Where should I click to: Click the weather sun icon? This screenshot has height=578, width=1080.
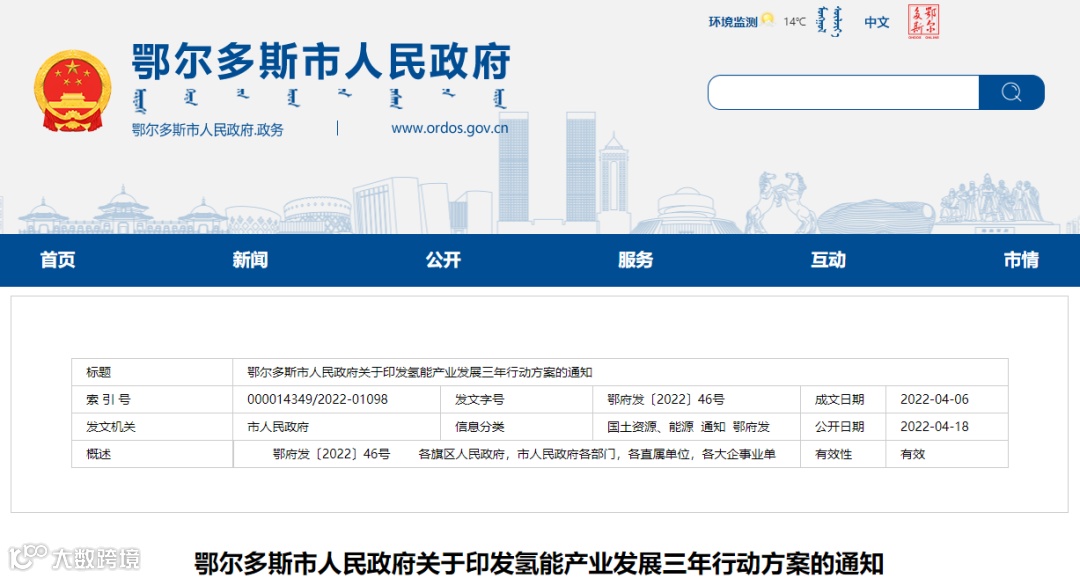tap(768, 20)
